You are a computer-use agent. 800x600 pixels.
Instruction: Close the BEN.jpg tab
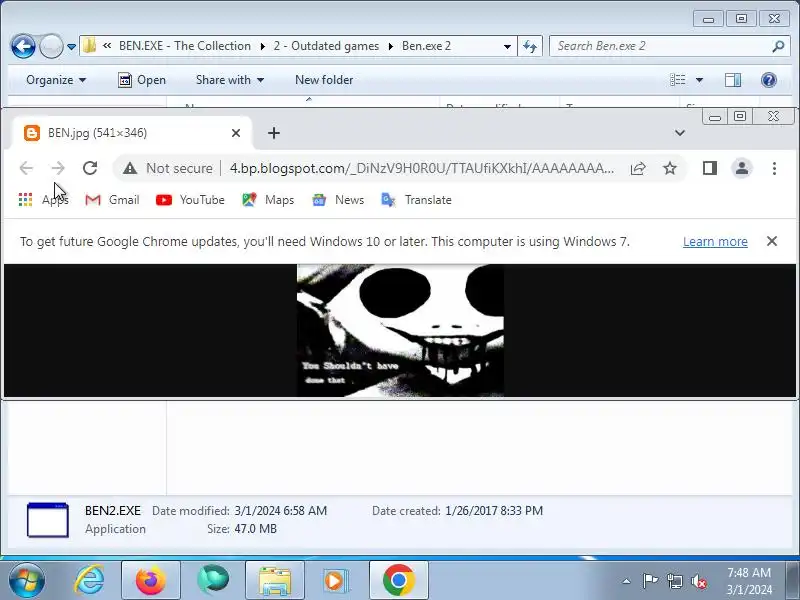[236, 133]
